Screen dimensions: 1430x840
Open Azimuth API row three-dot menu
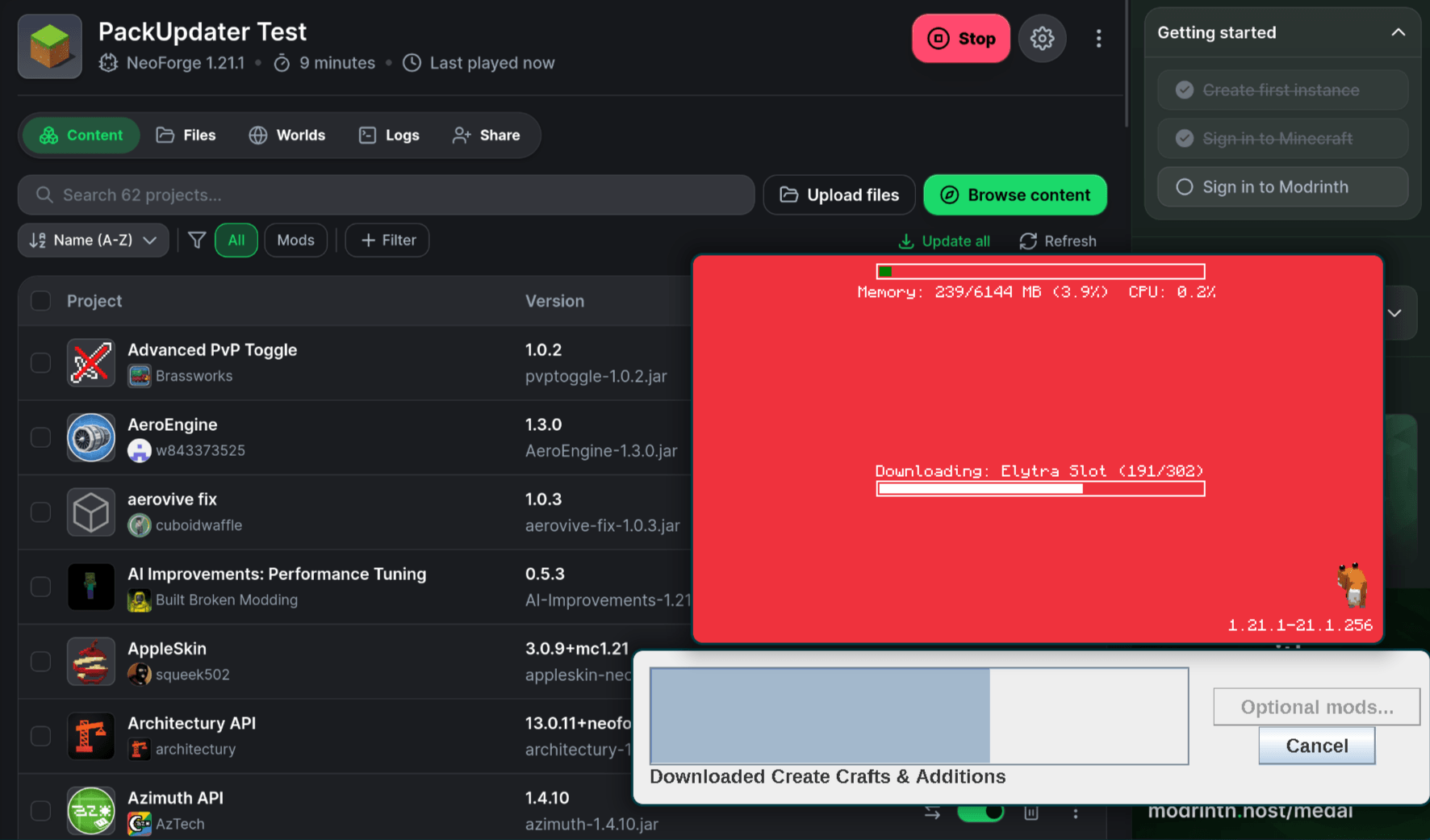point(1075,813)
